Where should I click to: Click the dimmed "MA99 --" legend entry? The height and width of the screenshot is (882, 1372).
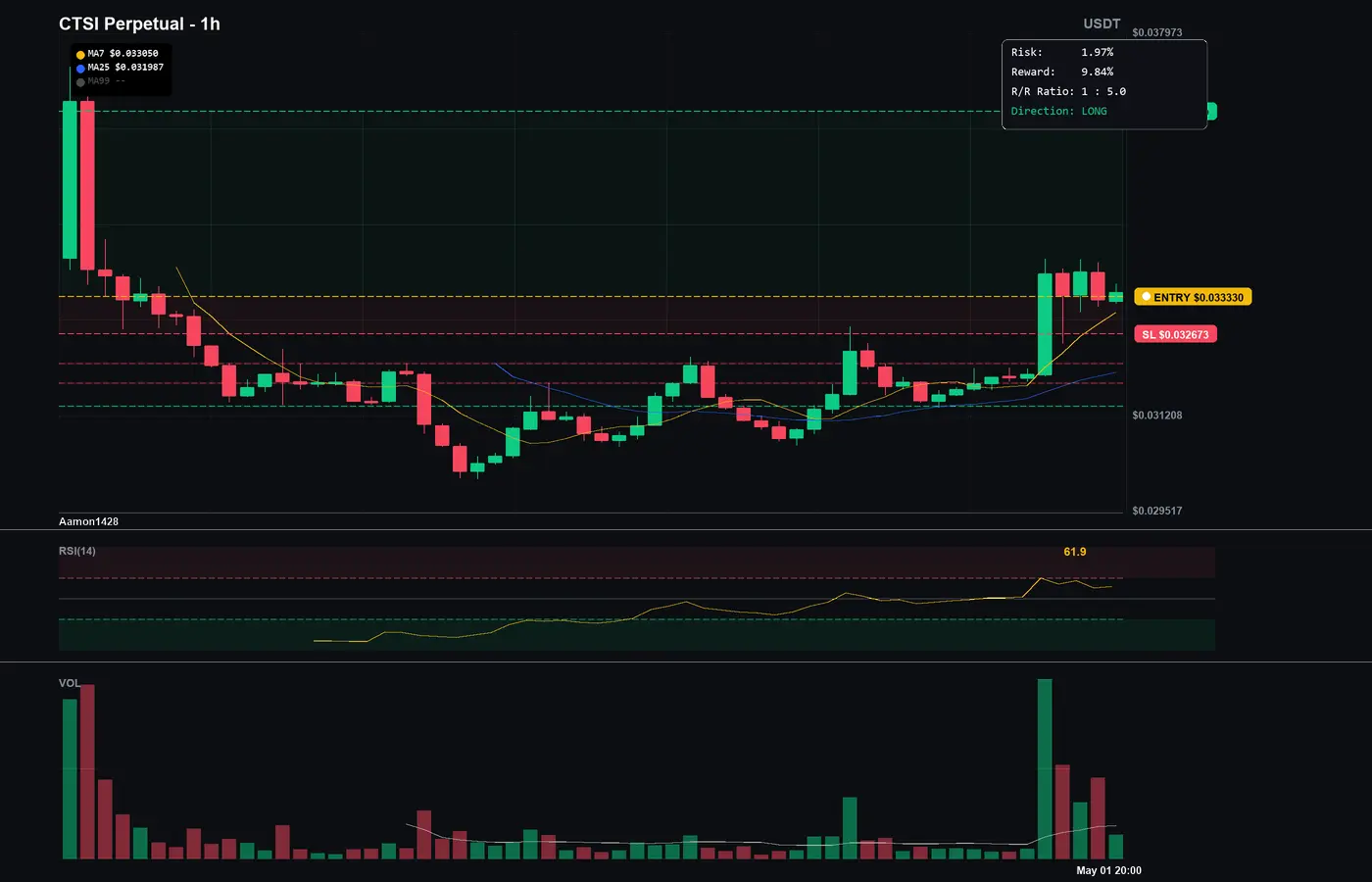106,81
